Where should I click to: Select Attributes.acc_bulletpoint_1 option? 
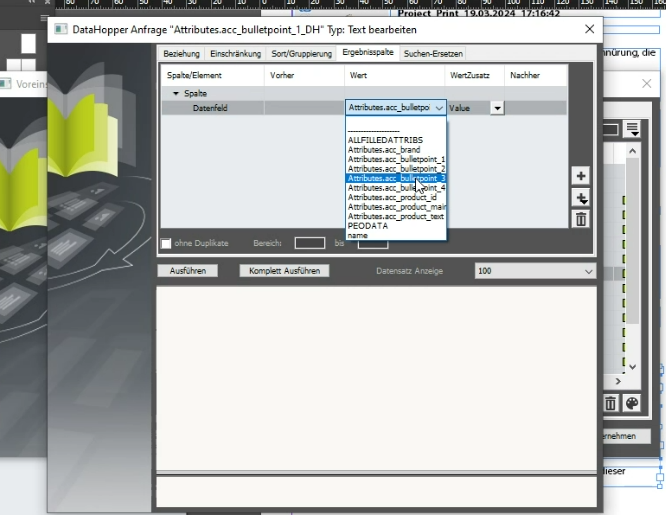pos(396,159)
